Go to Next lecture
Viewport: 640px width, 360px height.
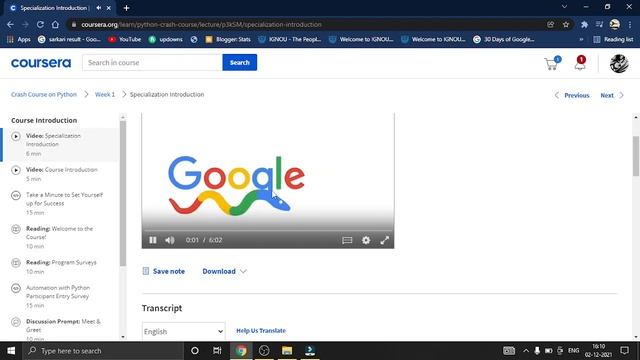click(612, 95)
